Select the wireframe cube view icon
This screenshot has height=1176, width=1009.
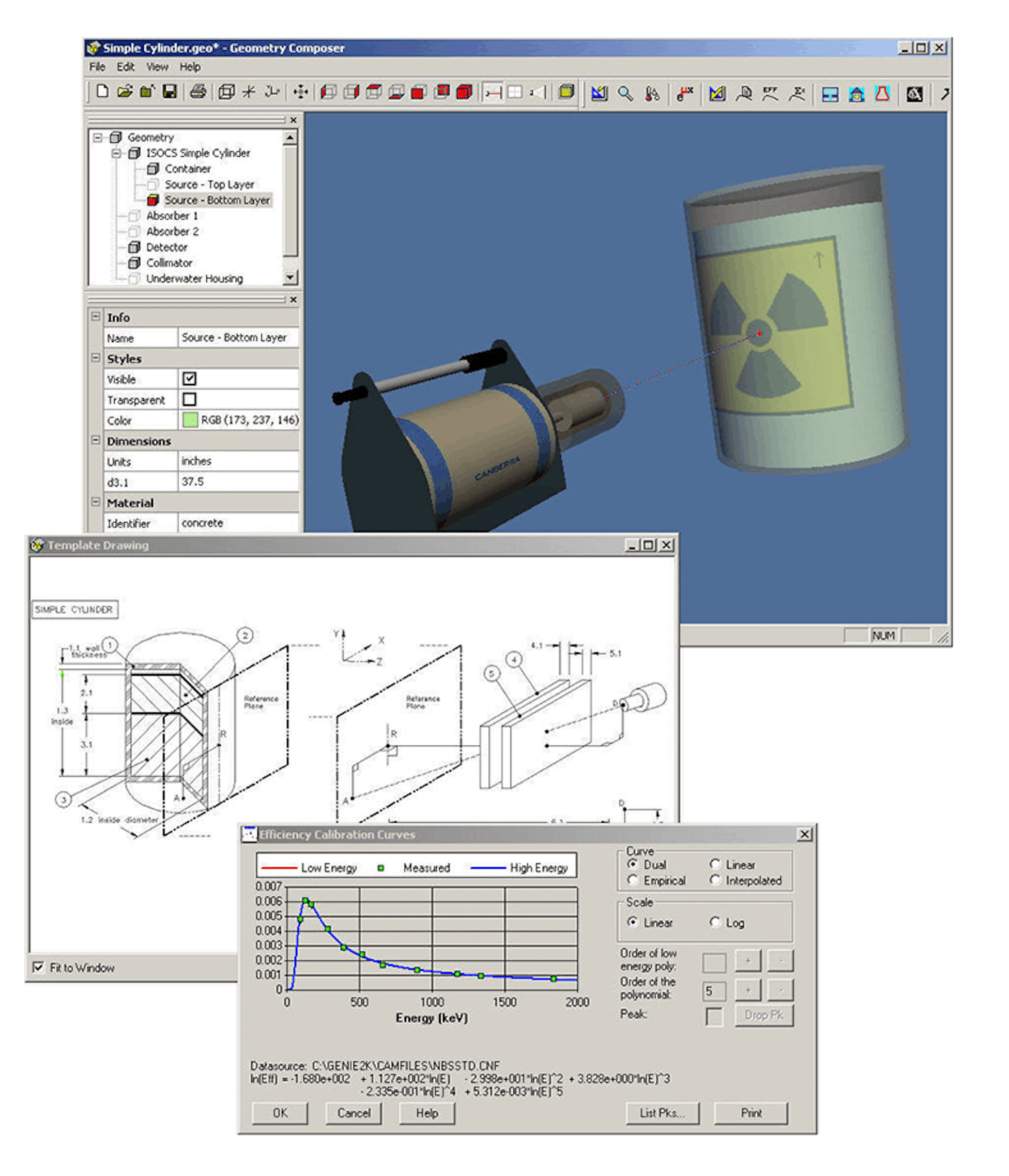(x=227, y=91)
